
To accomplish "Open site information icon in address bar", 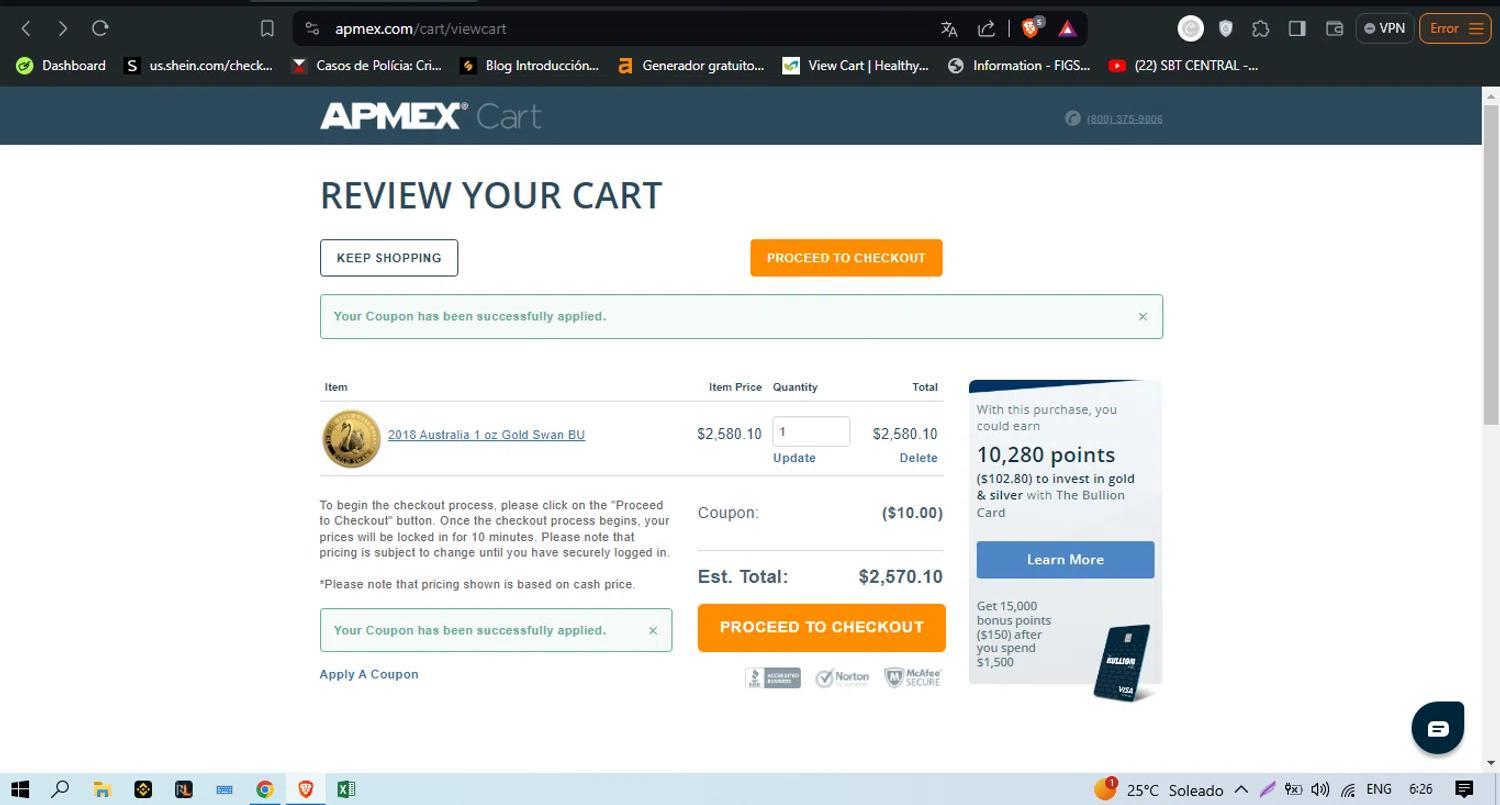I will click(x=312, y=28).
